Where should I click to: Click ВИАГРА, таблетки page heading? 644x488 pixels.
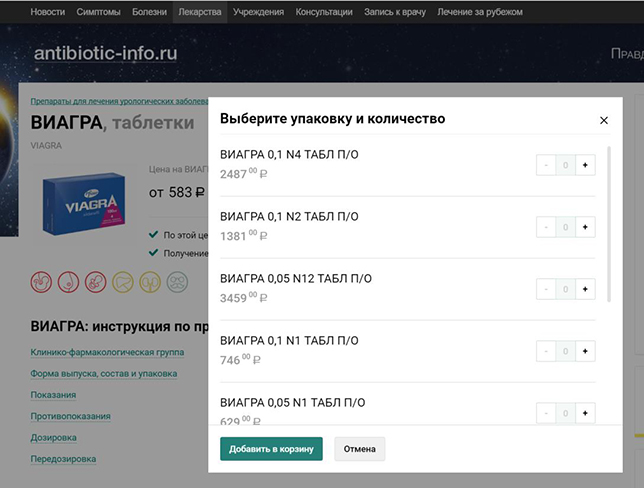point(112,123)
